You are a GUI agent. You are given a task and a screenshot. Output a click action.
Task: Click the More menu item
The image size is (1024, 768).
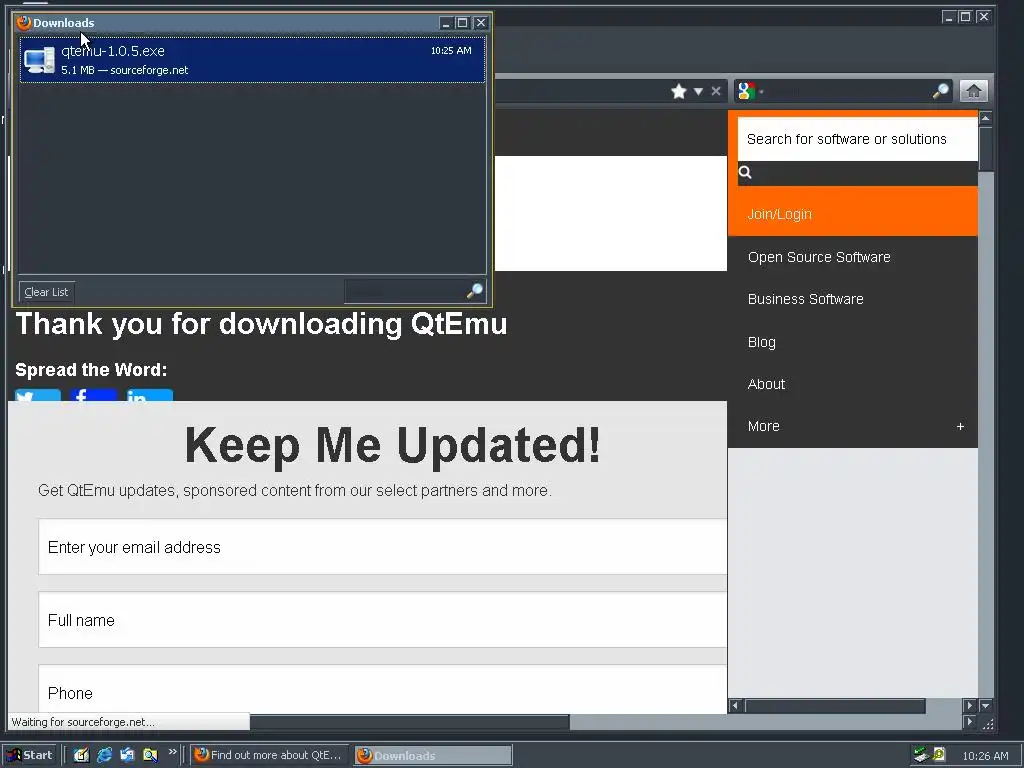[763, 426]
